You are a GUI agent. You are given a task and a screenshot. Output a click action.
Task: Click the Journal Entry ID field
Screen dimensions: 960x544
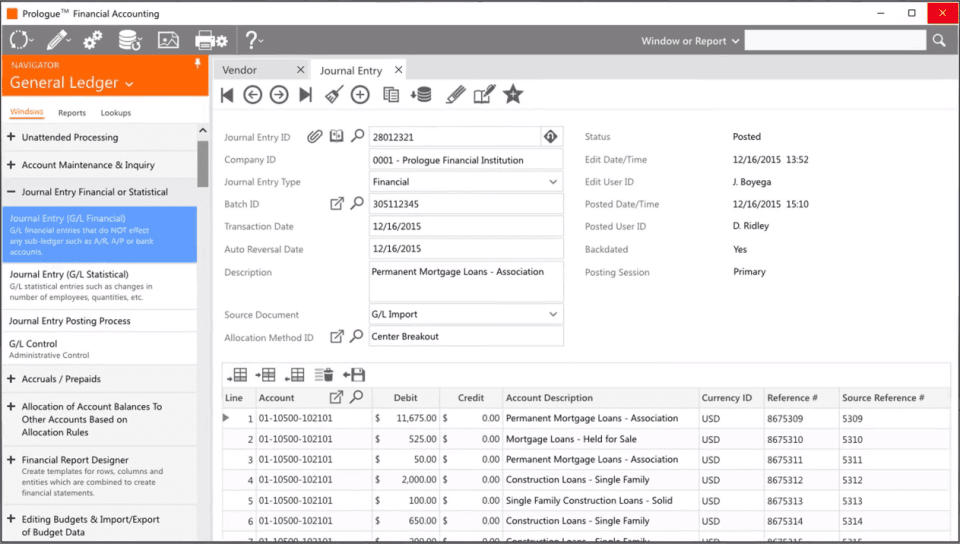(x=454, y=137)
